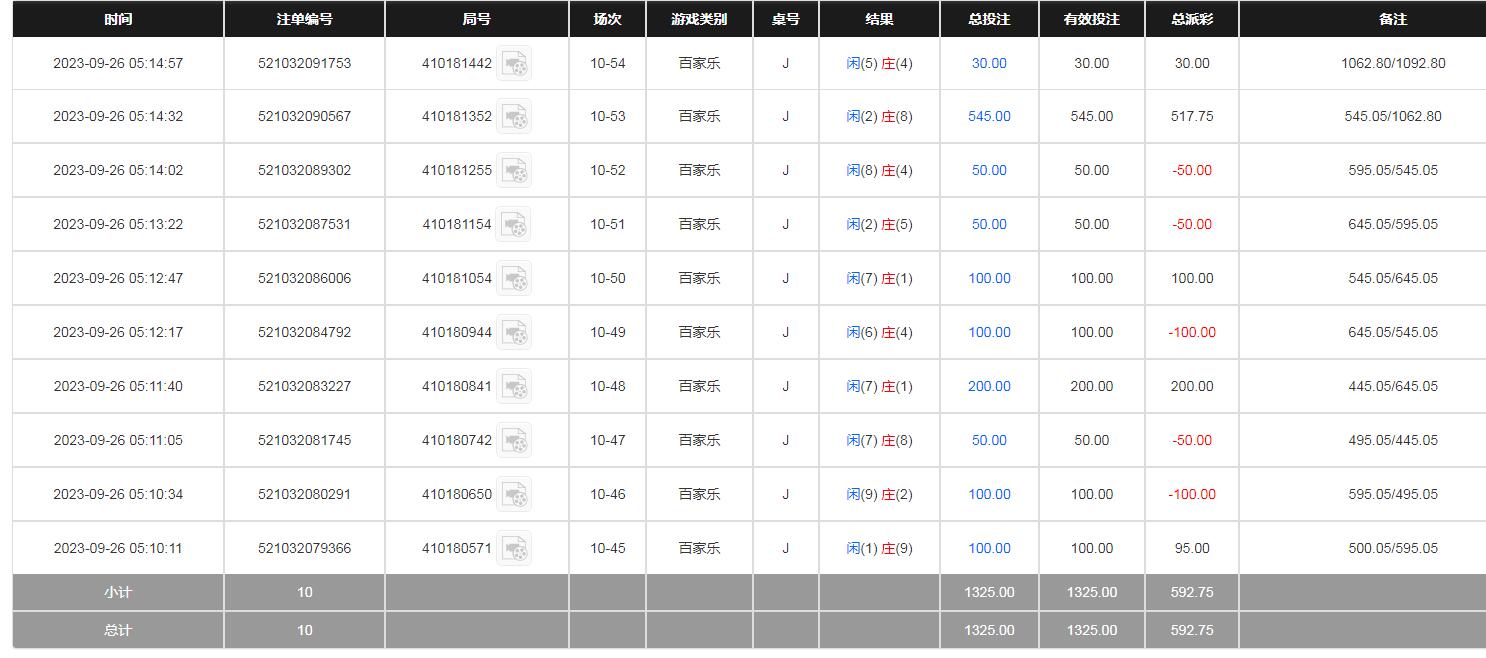Select bet number 521032080291
Viewport: 1486px width, 658px height.
pyautogui.click(x=304, y=494)
